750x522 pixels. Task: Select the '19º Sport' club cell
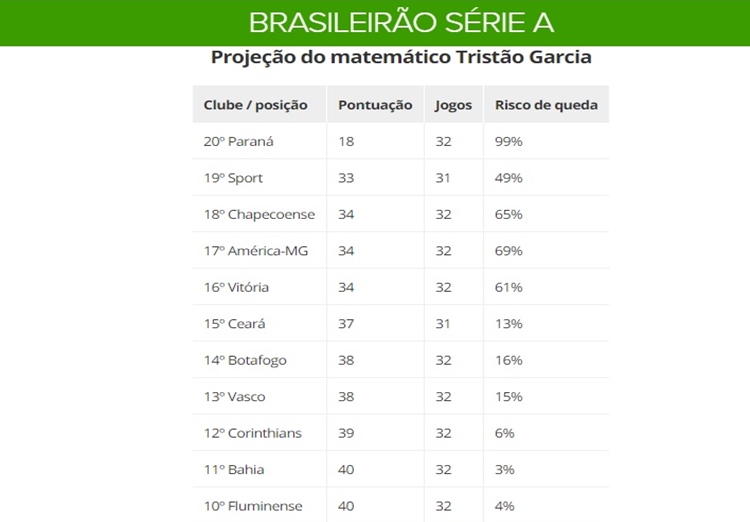pyautogui.click(x=234, y=178)
